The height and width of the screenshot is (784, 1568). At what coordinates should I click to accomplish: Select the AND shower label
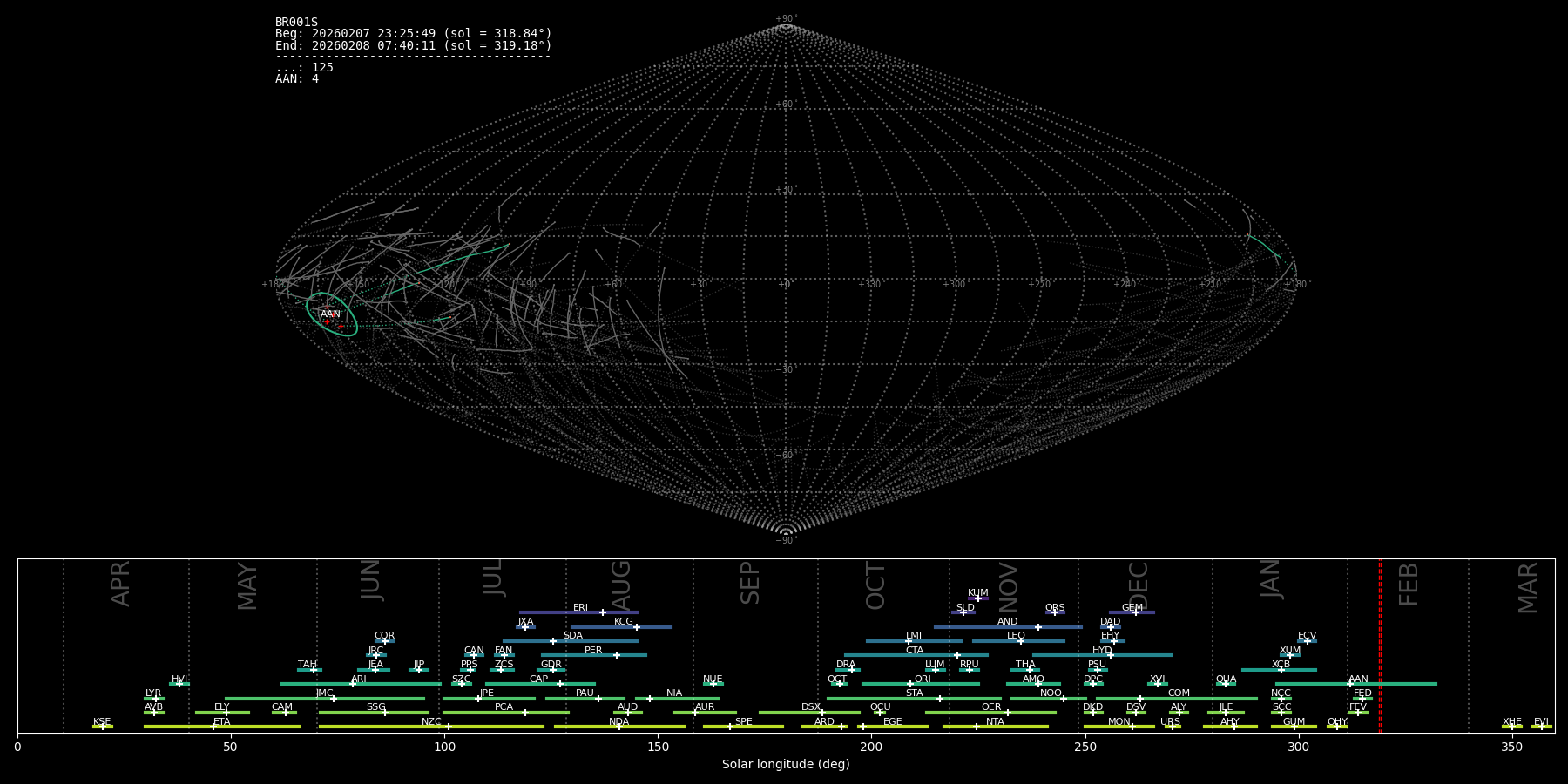[1008, 622]
